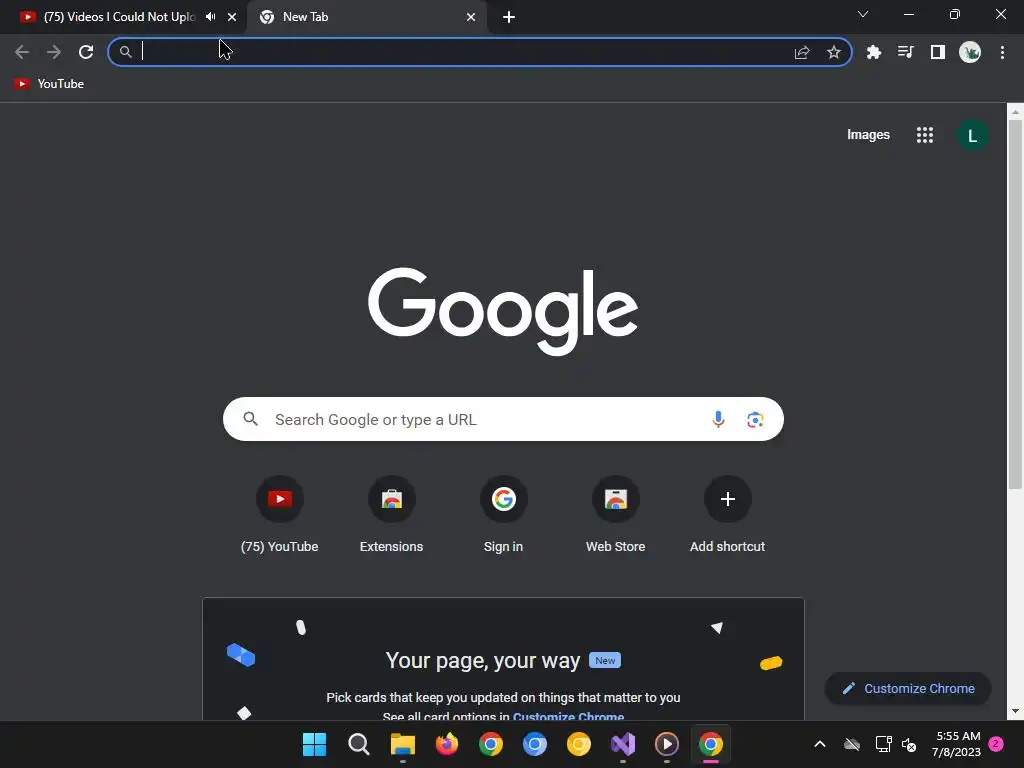Close the New Tab tab
The image size is (1024, 768).
tap(471, 17)
